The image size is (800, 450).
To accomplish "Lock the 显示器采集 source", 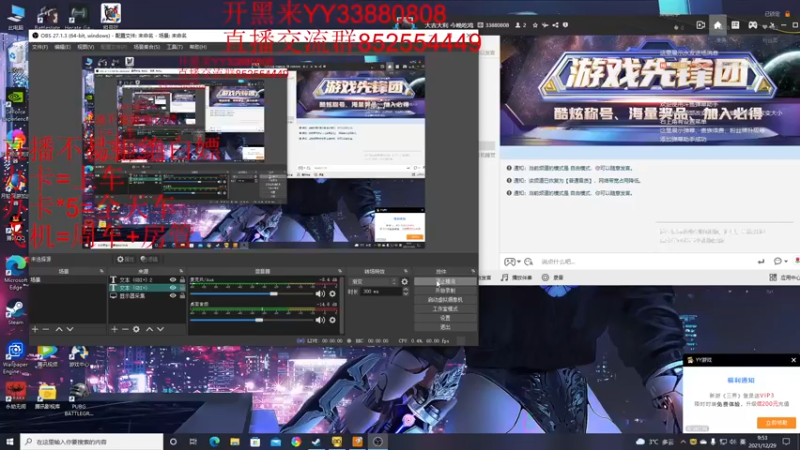I will (x=182, y=296).
